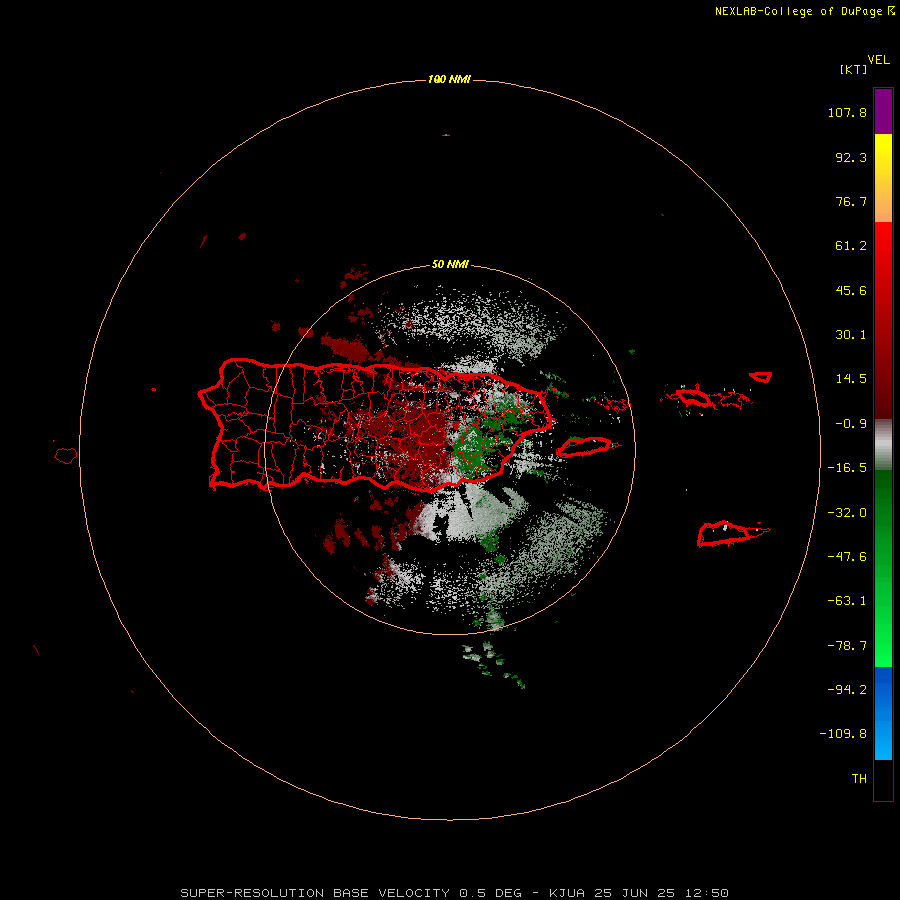Click the -63.1 velocity scale value
Screen dimensions: 900x900
[847, 601]
